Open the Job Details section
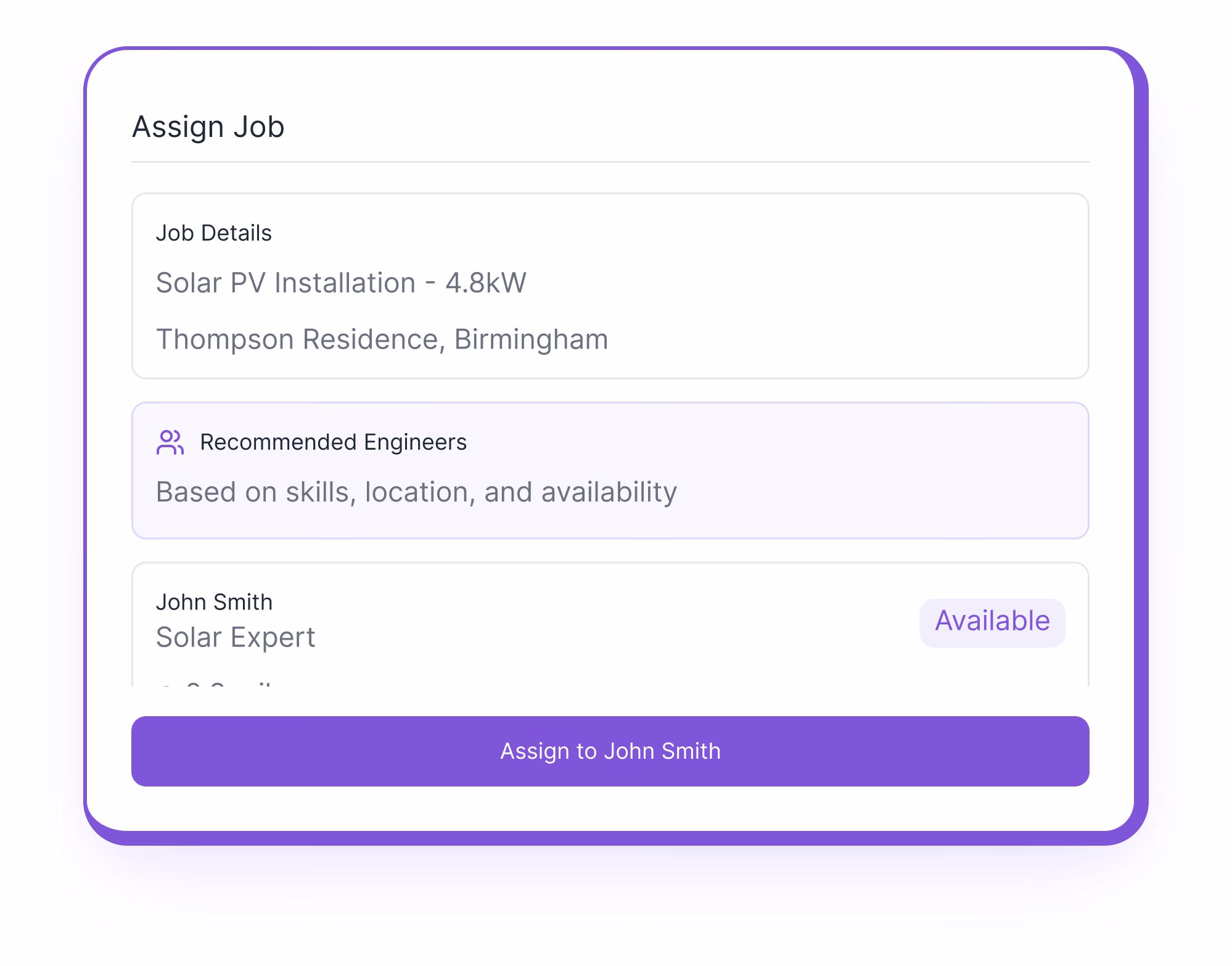The image size is (1232, 966). [x=610, y=284]
